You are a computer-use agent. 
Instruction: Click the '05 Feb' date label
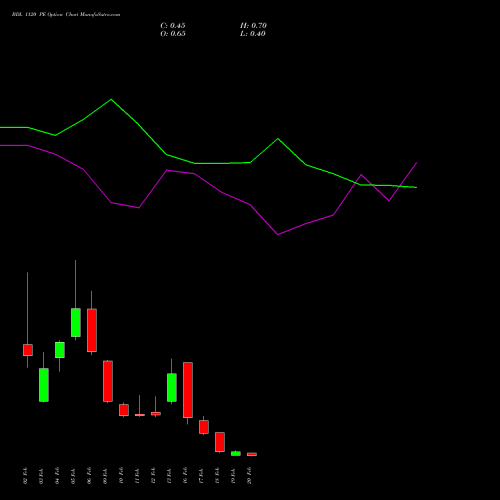tap(74, 476)
